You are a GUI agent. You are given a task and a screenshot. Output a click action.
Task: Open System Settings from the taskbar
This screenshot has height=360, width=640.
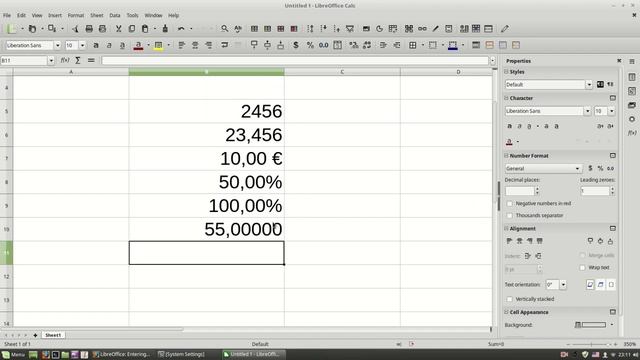[181, 354]
